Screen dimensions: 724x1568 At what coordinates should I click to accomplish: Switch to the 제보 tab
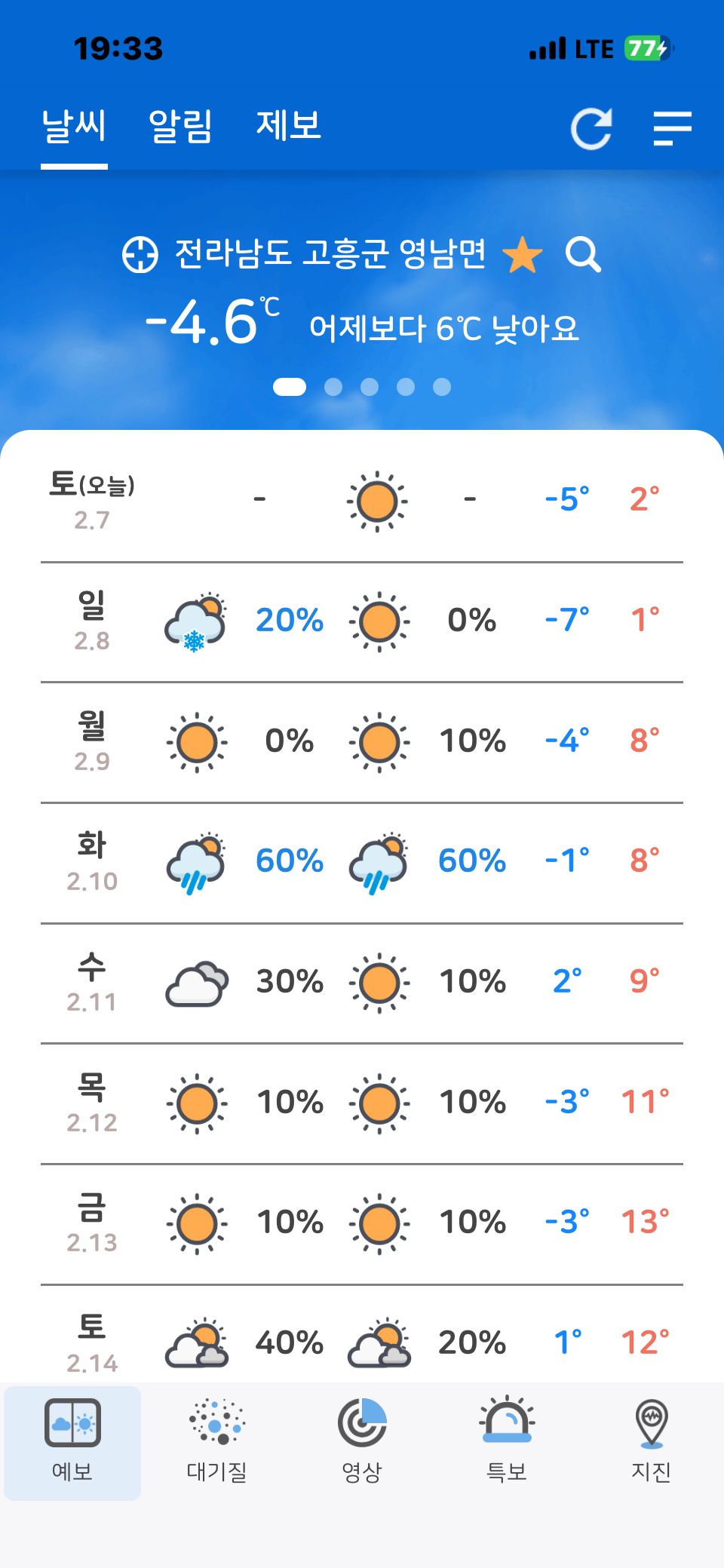[x=289, y=126]
